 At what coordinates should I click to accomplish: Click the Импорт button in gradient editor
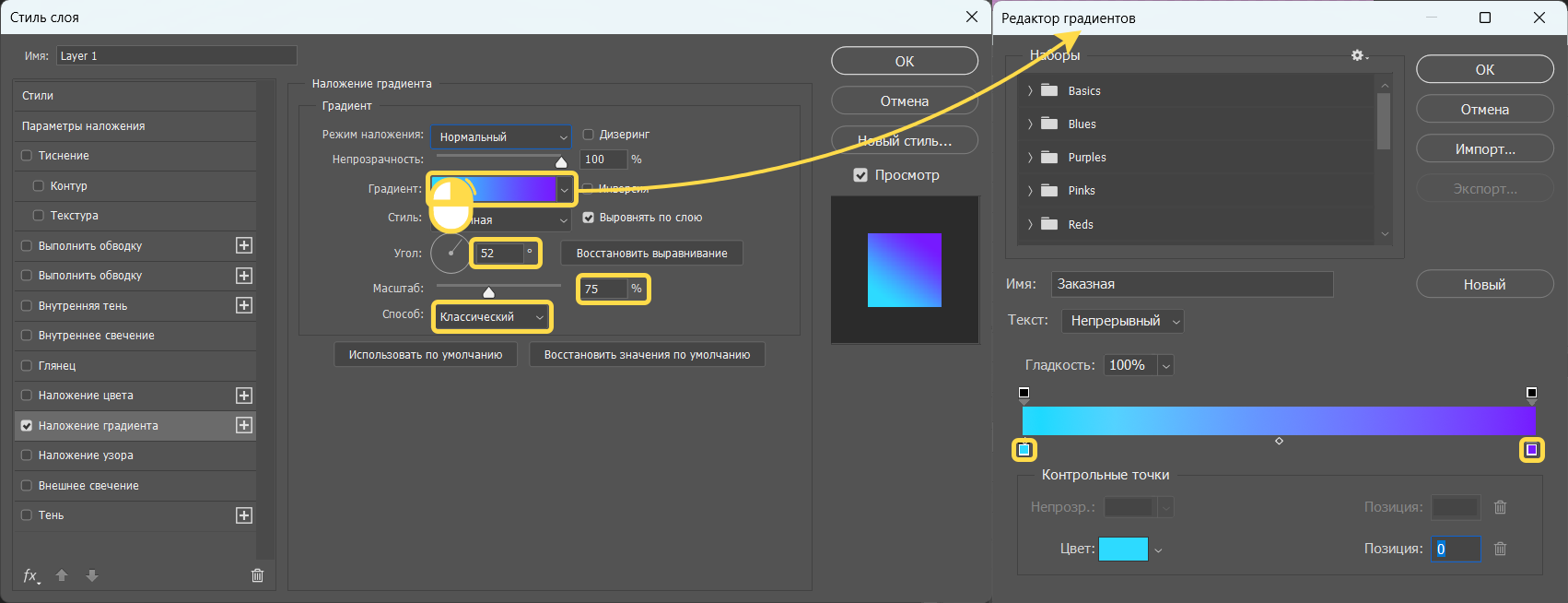[x=1484, y=149]
